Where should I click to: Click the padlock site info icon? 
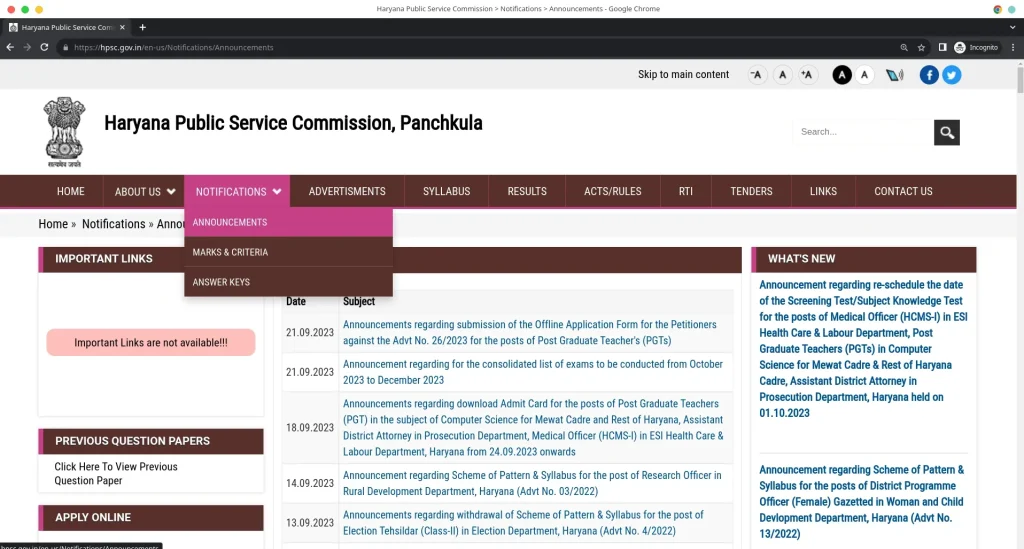point(65,48)
